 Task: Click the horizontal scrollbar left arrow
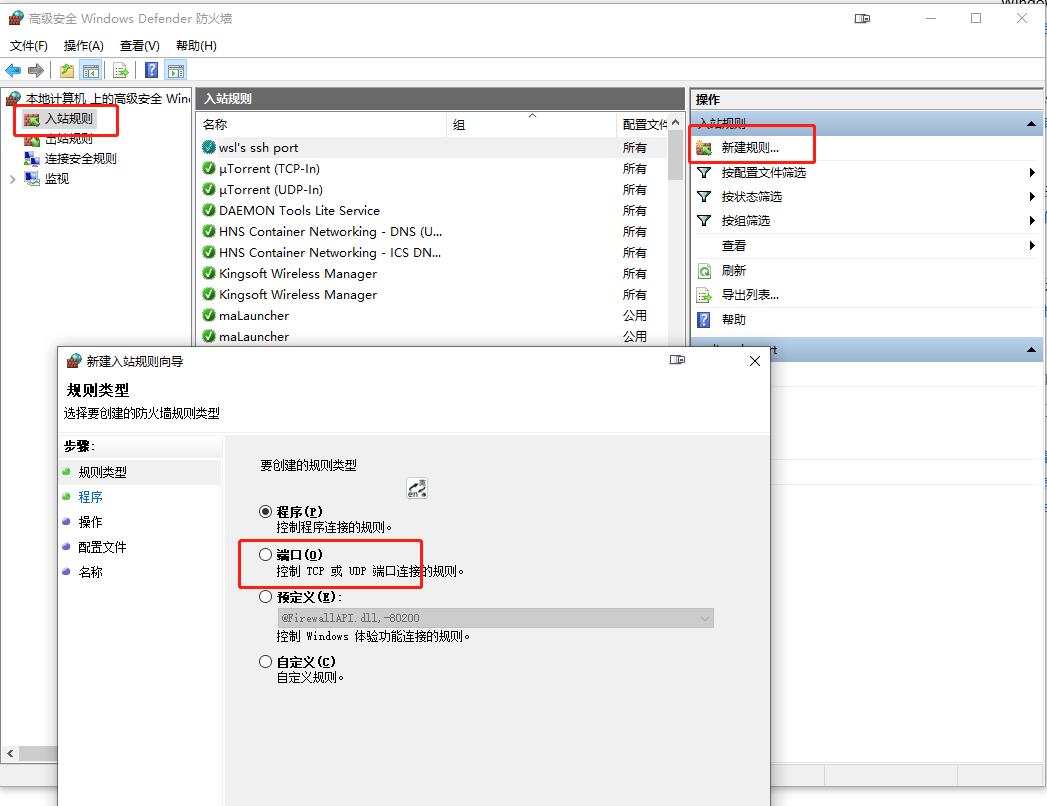(10, 753)
